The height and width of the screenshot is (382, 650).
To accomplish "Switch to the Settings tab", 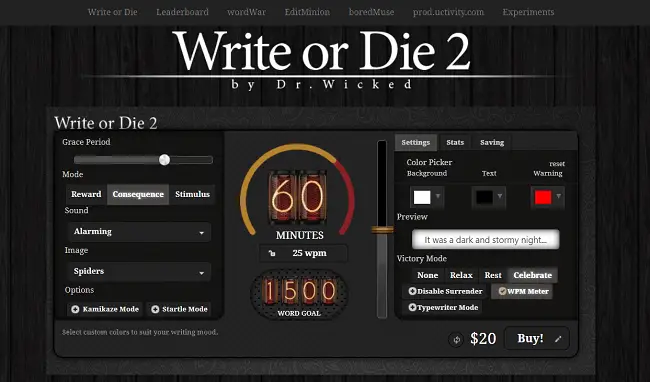I will (416, 143).
